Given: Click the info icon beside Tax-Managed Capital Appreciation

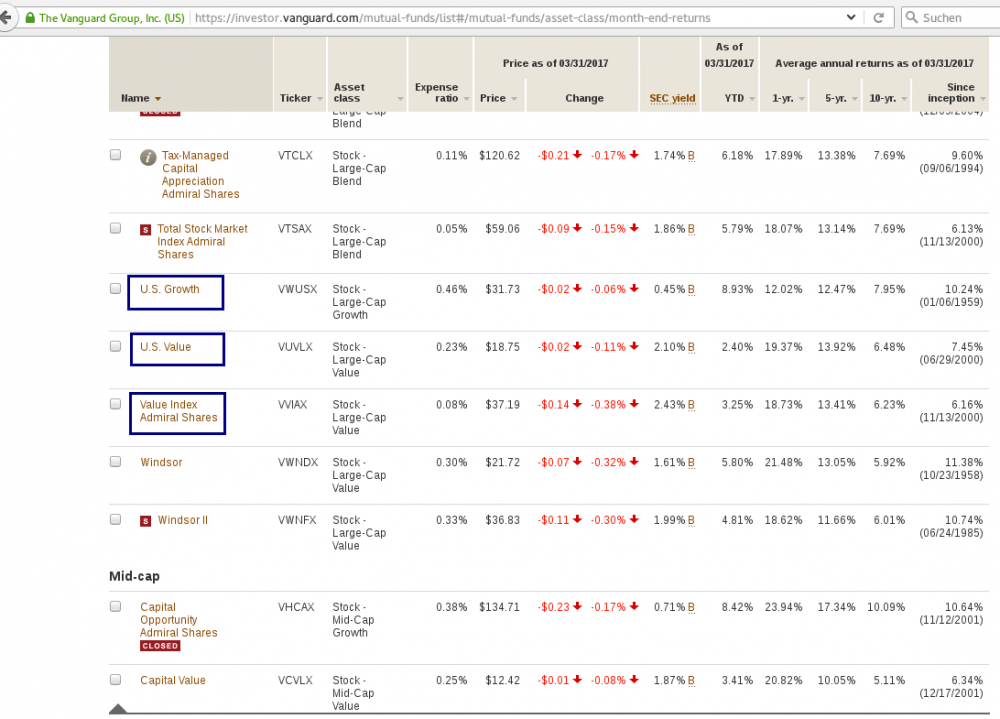Looking at the screenshot, I should tap(147, 156).
